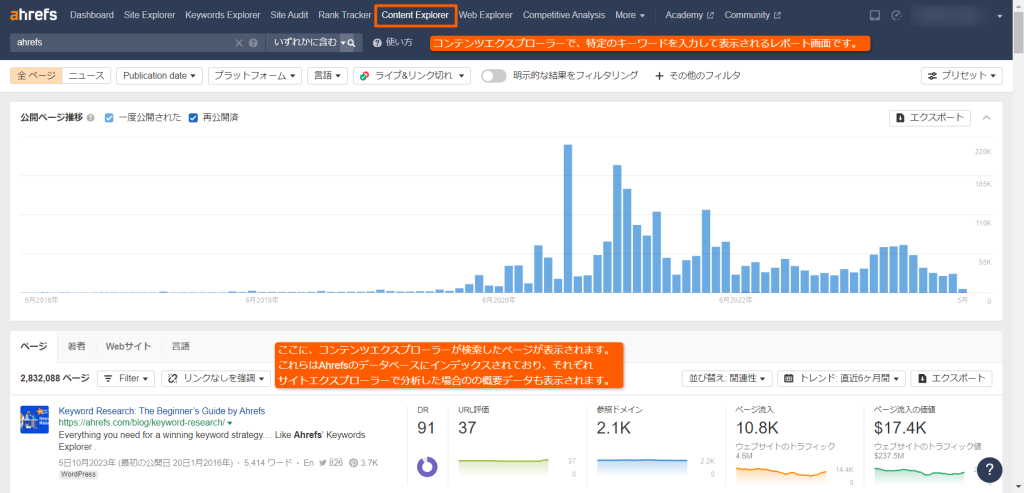Click the info icon beside 公開ページ推移
The height and width of the screenshot is (493, 1024).
91,118
